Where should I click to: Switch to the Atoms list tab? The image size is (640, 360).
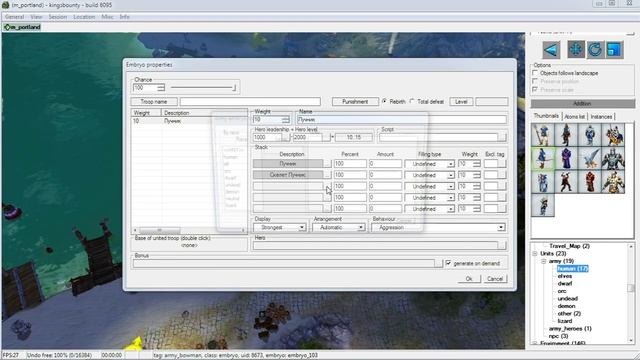click(574, 117)
